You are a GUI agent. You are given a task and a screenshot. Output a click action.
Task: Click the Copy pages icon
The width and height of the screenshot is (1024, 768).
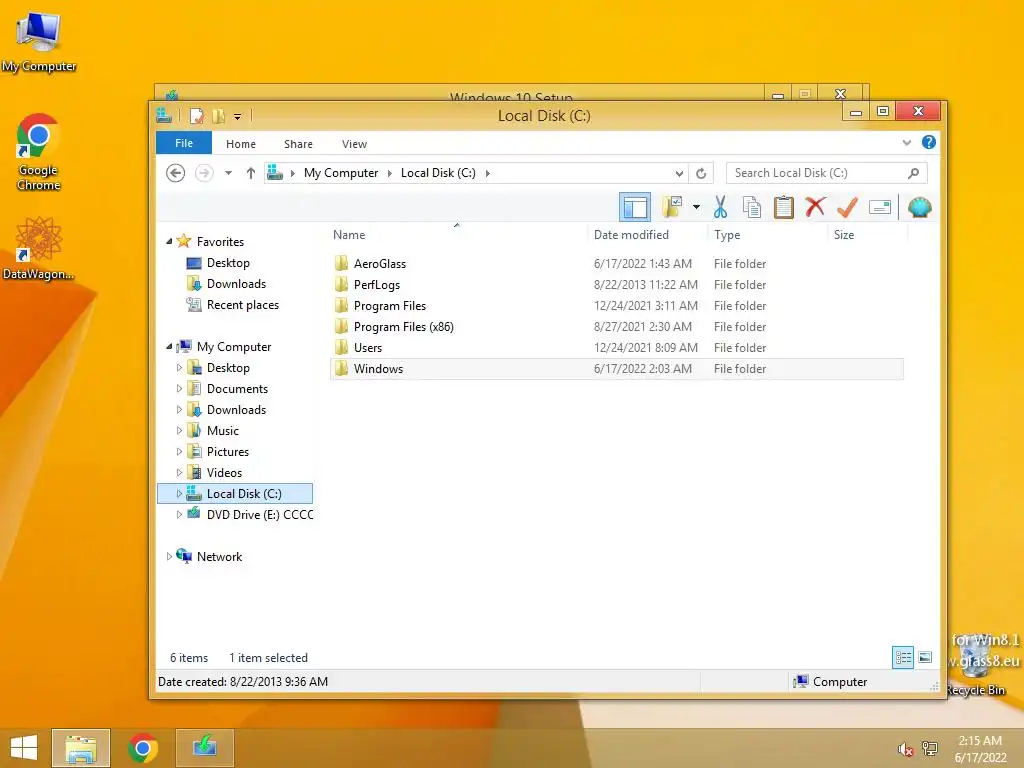pos(752,208)
